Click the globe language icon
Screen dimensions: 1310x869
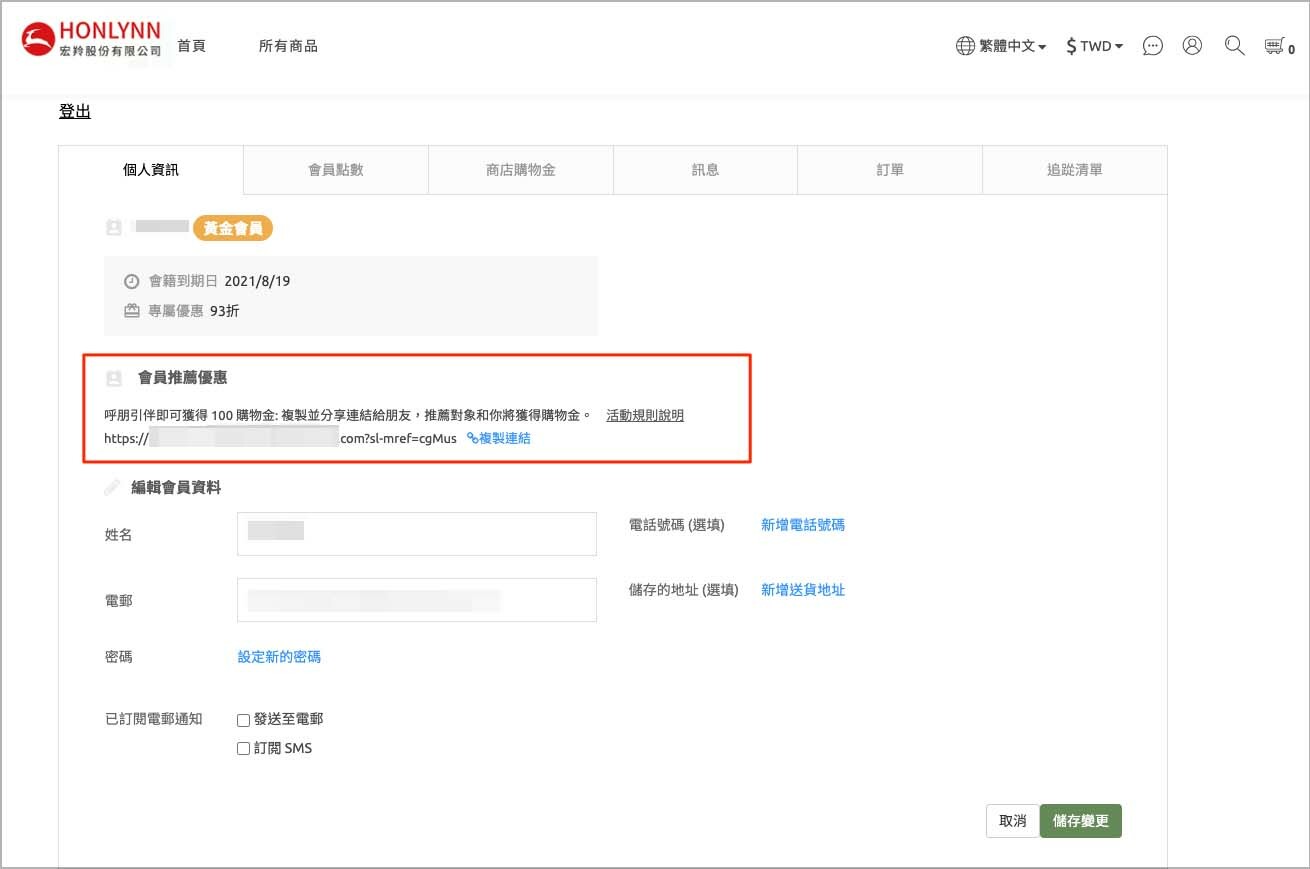coord(965,46)
